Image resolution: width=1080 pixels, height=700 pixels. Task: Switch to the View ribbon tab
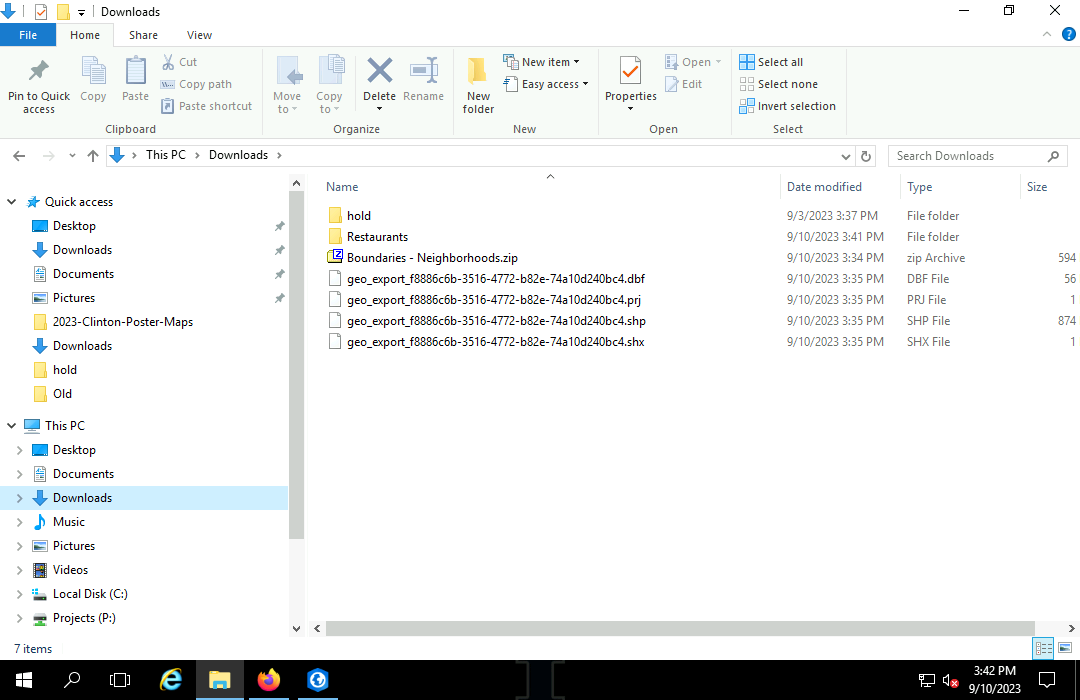point(199,35)
